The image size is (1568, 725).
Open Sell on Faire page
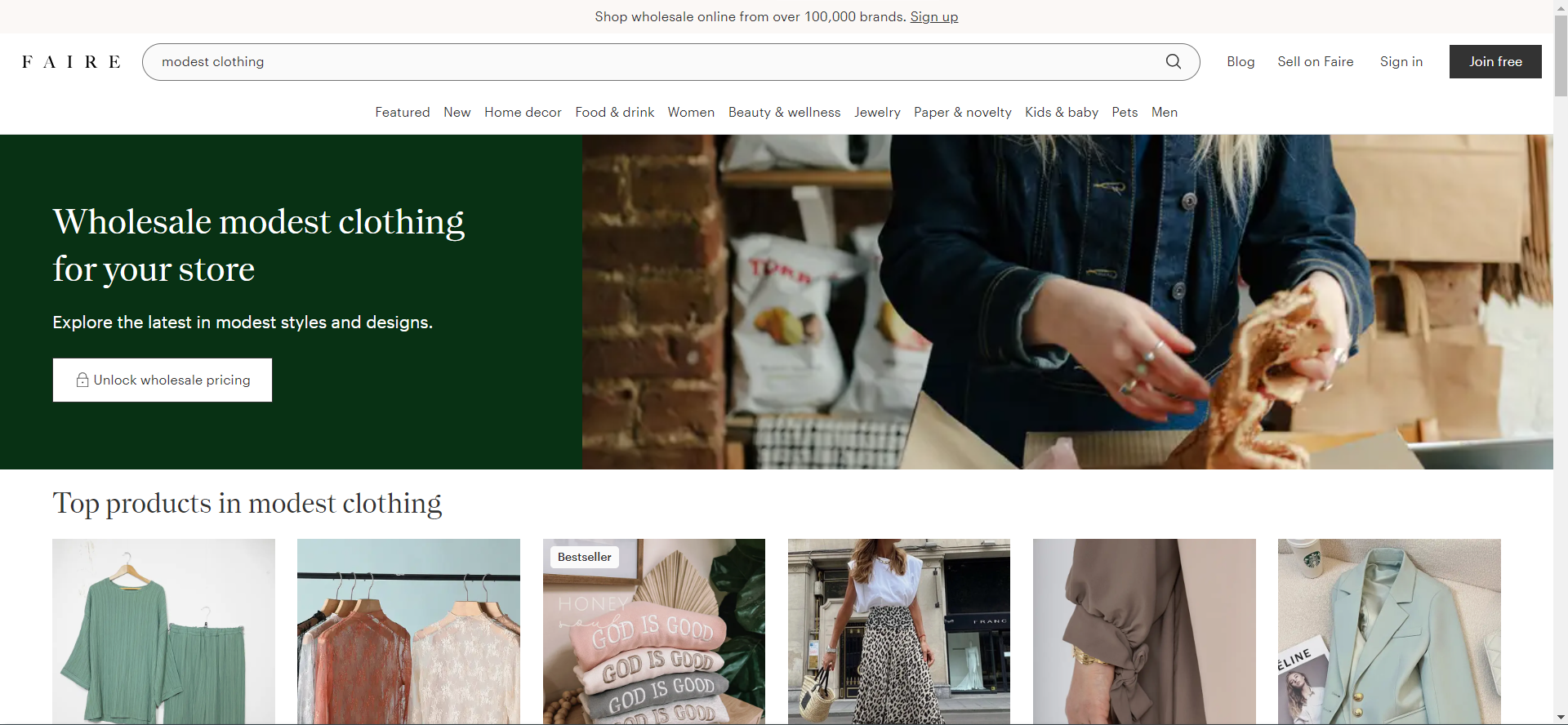click(x=1316, y=62)
